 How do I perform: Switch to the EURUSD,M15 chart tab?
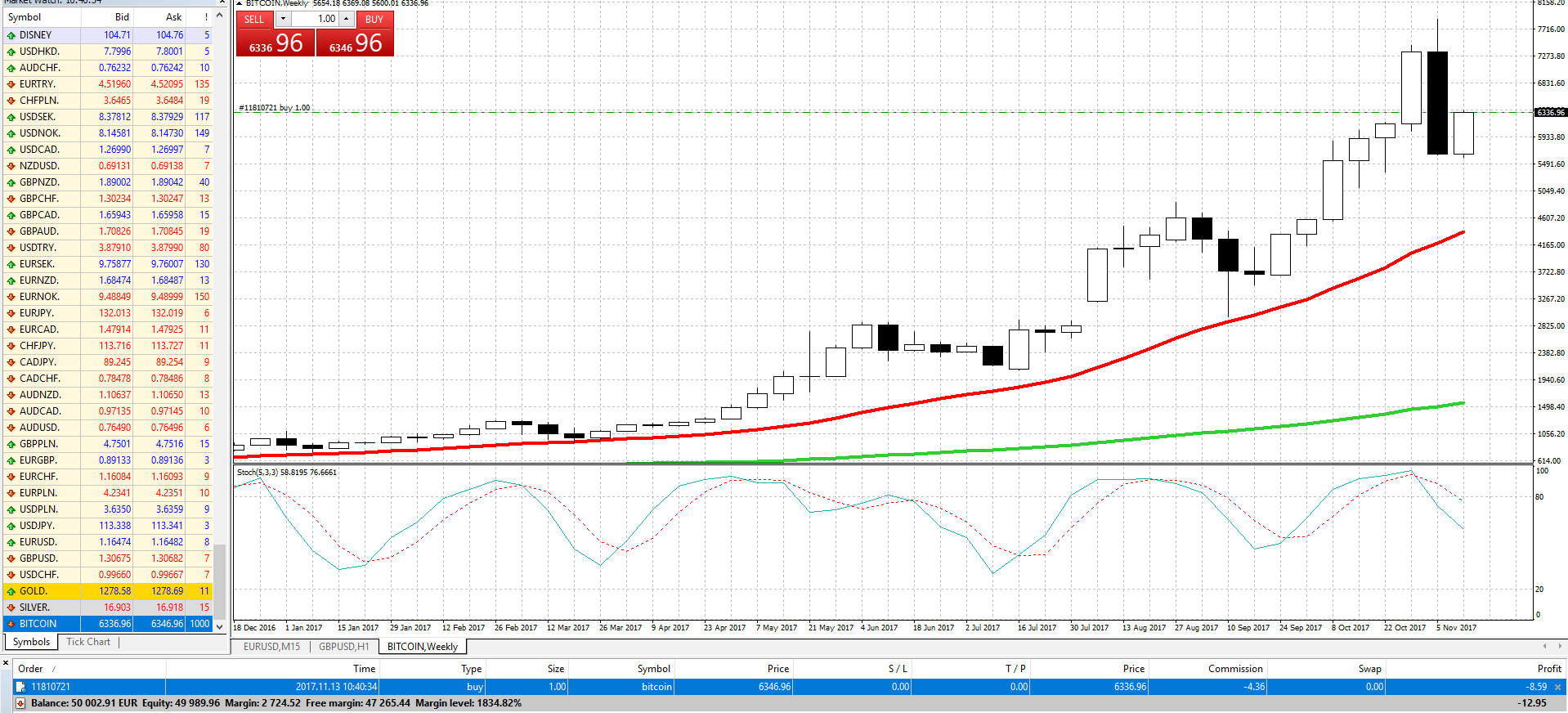click(x=272, y=647)
